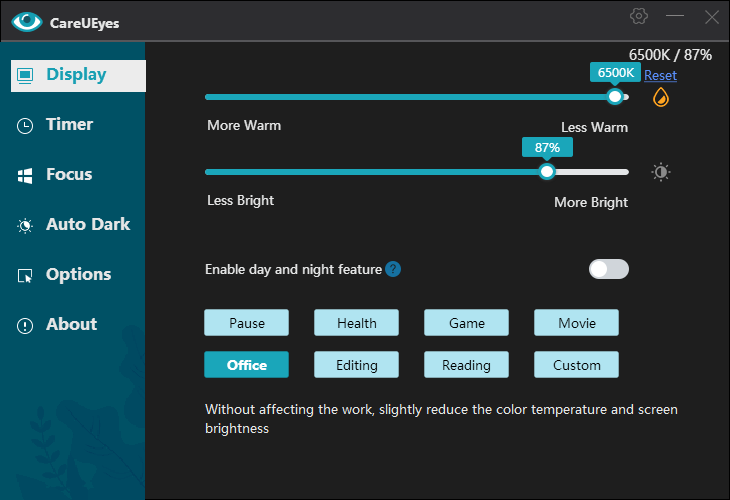Open the Auto Dark tab

(x=88, y=224)
